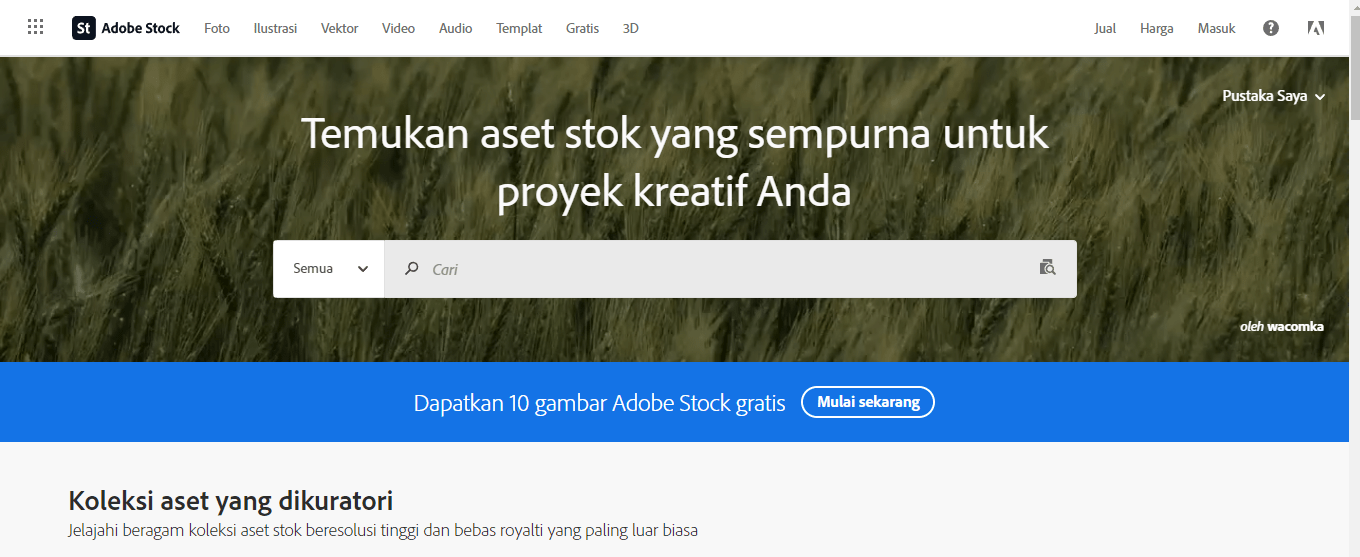1360x557 pixels.
Task: Click the wacomka author credit link
Action: (x=1295, y=326)
